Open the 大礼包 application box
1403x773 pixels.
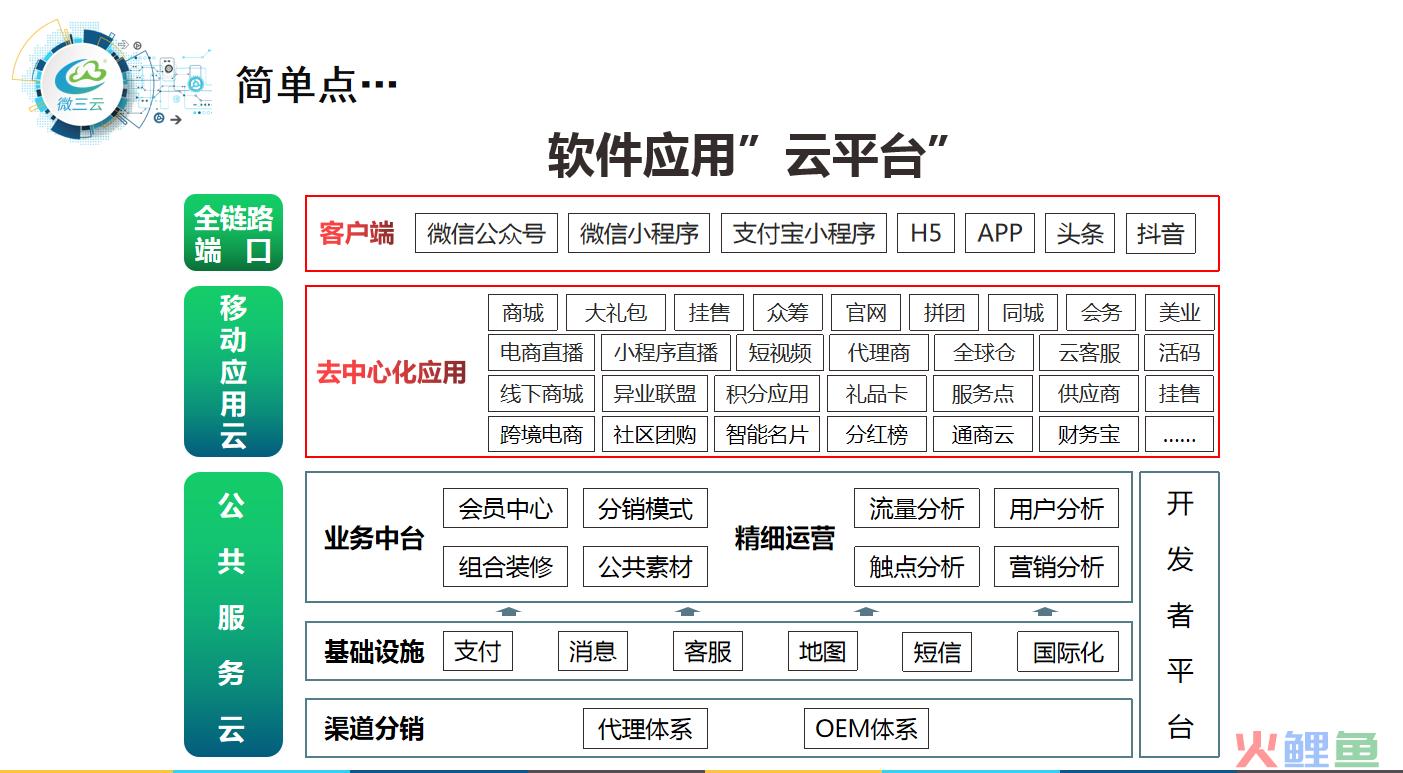click(x=616, y=313)
